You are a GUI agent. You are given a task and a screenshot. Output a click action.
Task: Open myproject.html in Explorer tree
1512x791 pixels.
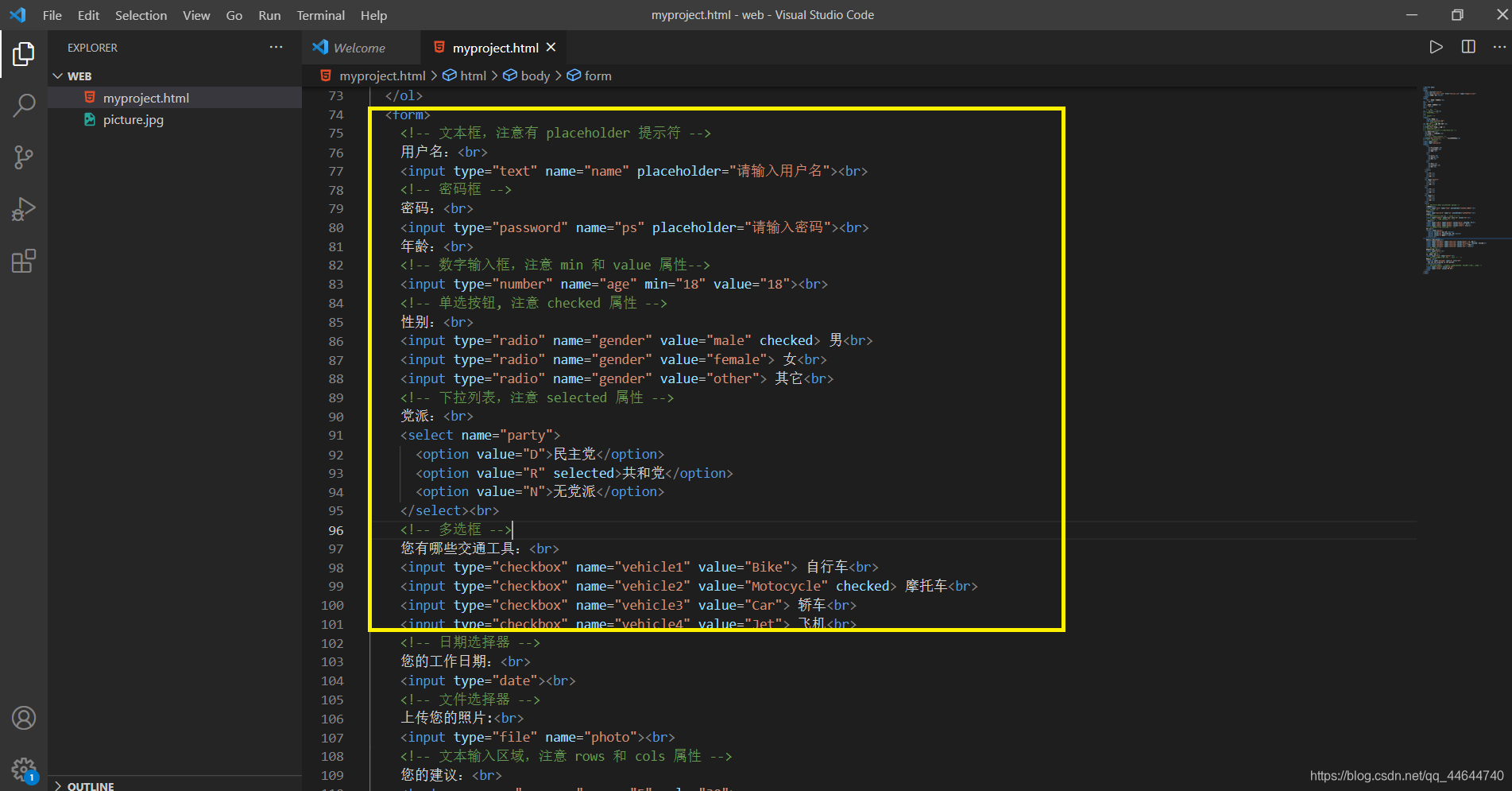point(175,98)
